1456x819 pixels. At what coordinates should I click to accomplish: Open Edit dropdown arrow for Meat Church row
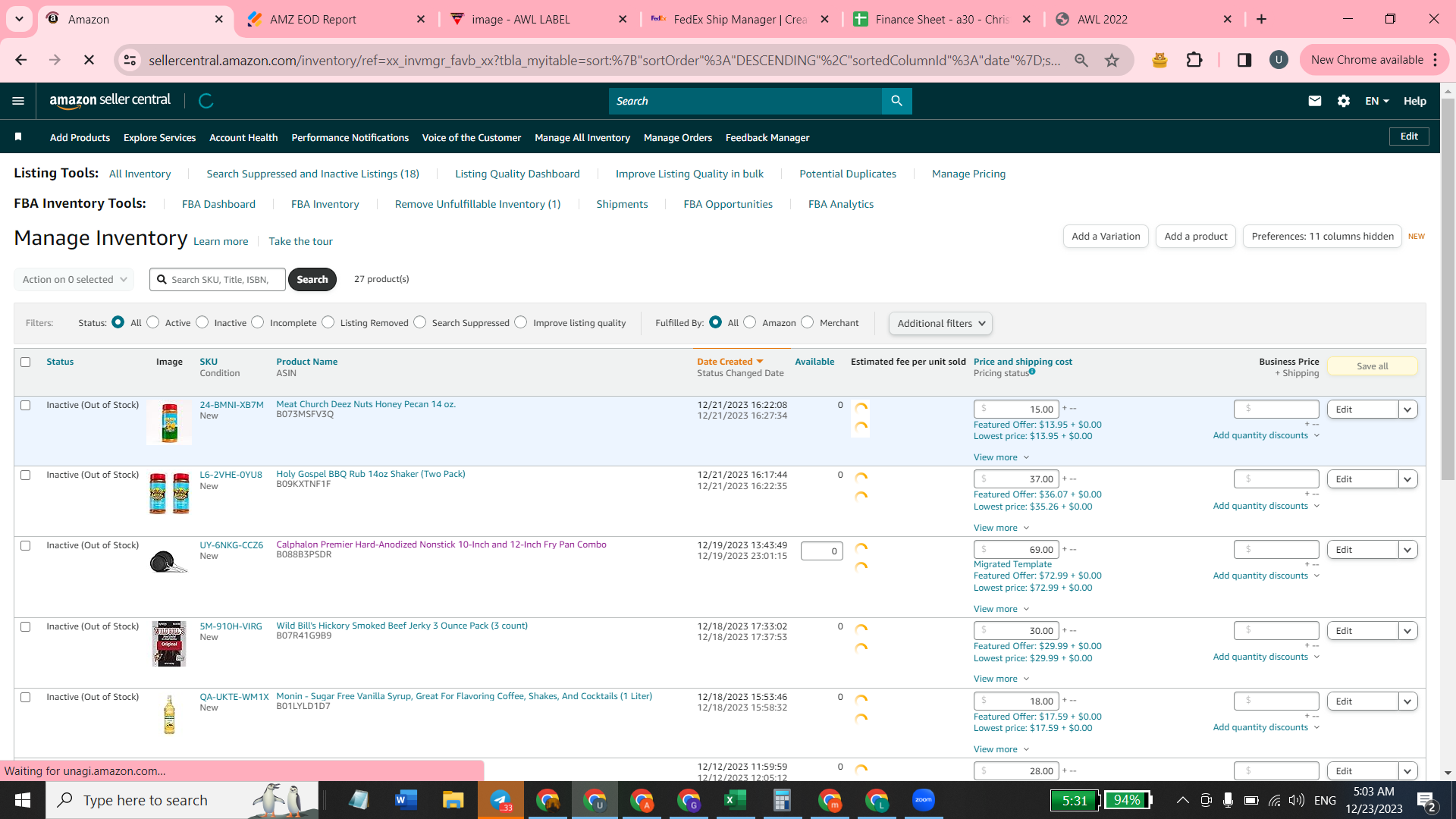coord(1408,409)
